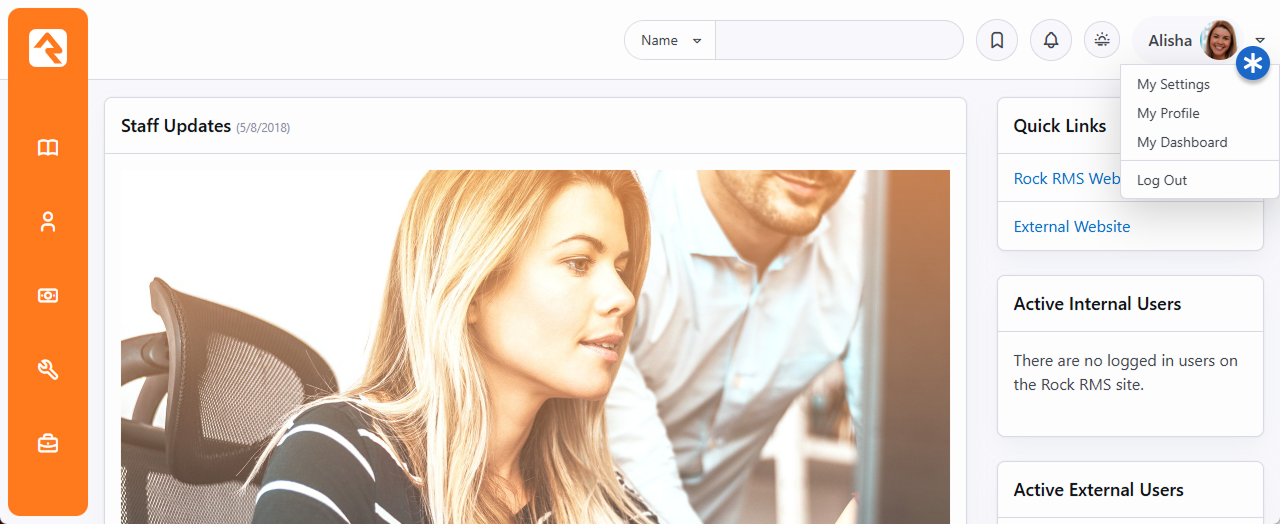Open the book icon in sidebar

pyautogui.click(x=48, y=148)
